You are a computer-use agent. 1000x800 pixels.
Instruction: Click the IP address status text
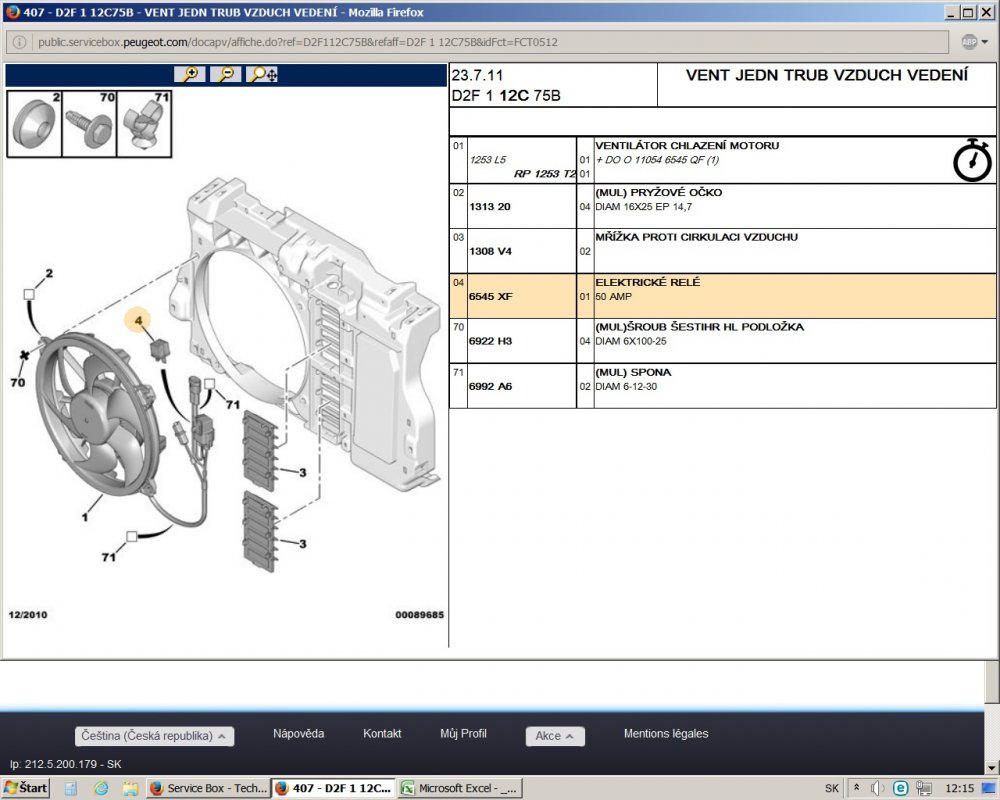tap(65, 764)
